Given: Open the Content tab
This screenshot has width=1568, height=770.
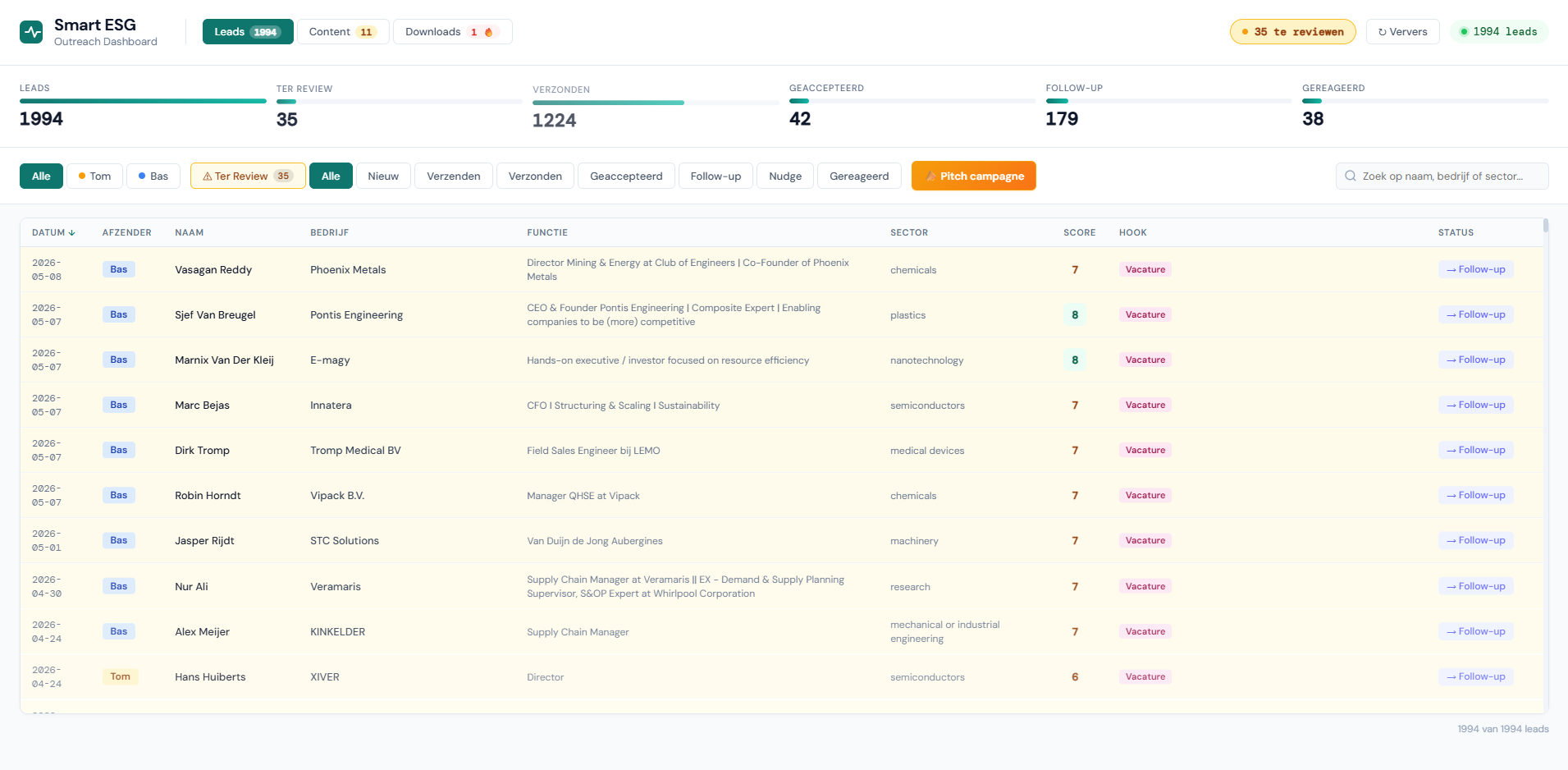Looking at the screenshot, I should point(343,32).
